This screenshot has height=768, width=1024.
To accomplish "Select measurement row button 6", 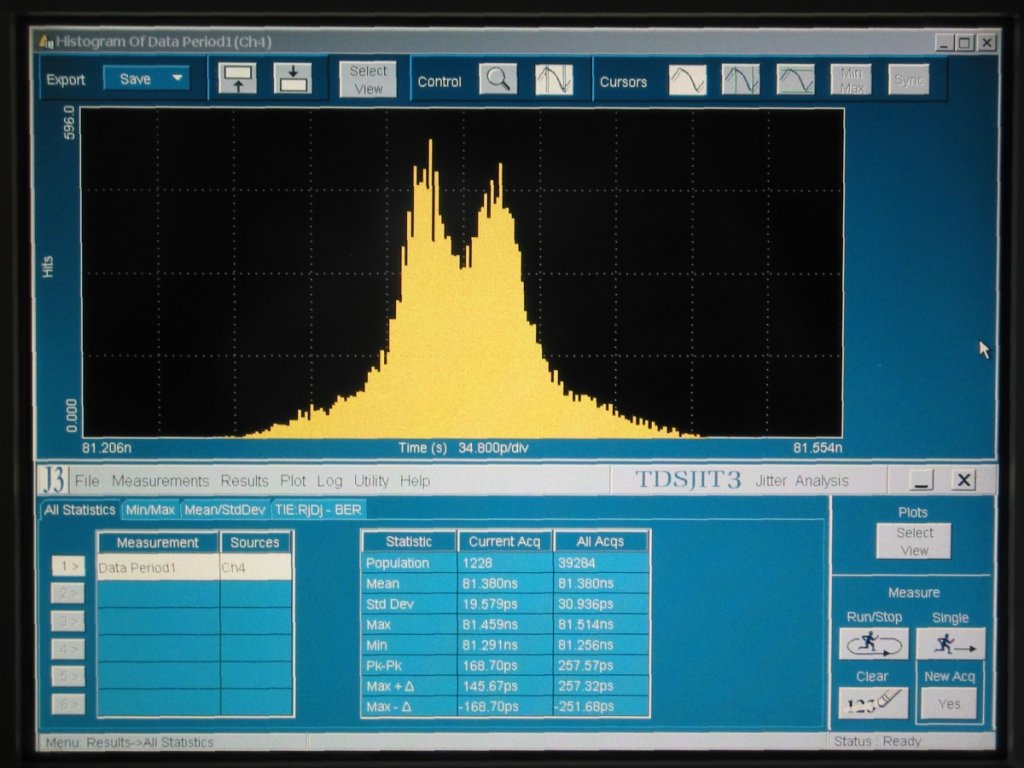I will pos(69,704).
